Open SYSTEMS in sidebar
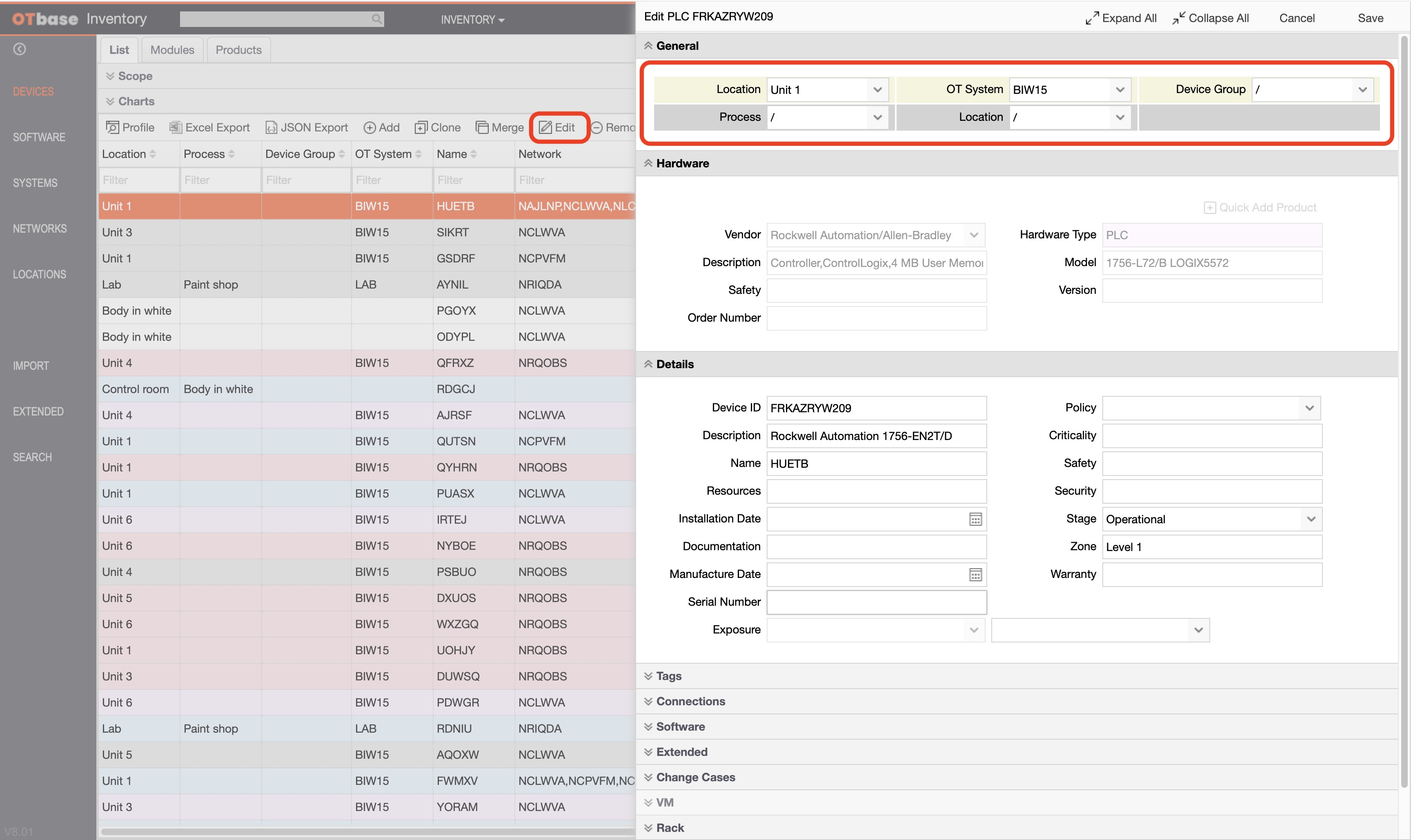 pos(35,183)
